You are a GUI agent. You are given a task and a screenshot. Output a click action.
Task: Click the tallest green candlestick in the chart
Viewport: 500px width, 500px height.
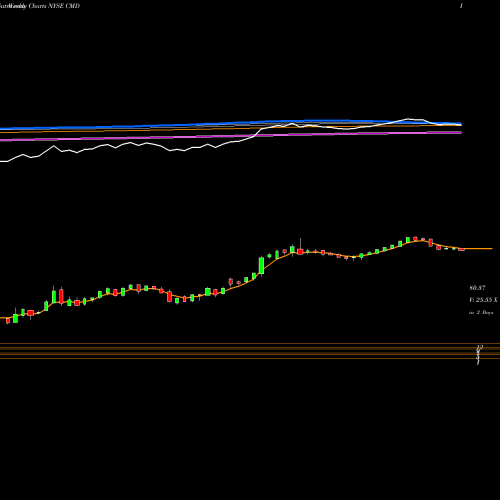pyautogui.click(x=261, y=266)
